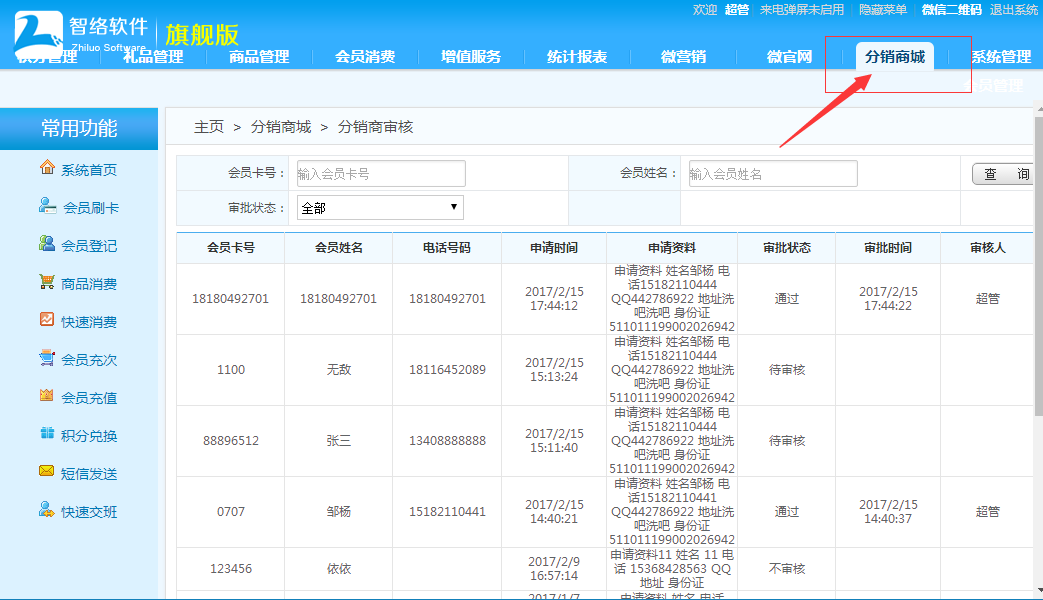
Task: Open the 审批状态 dropdown
Action: click(x=380, y=208)
